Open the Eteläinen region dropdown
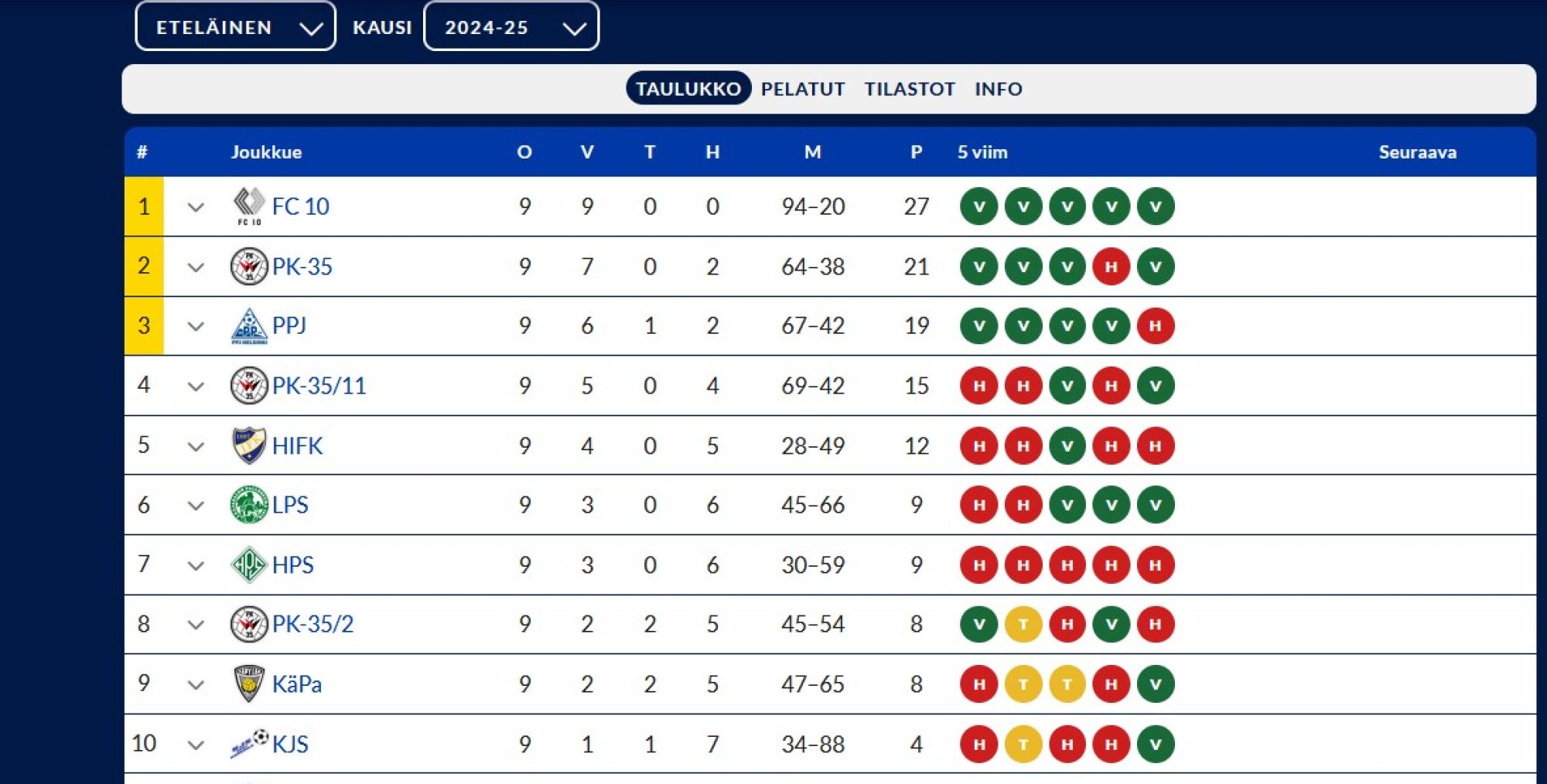The image size is (1547, 784). point(235,27)
